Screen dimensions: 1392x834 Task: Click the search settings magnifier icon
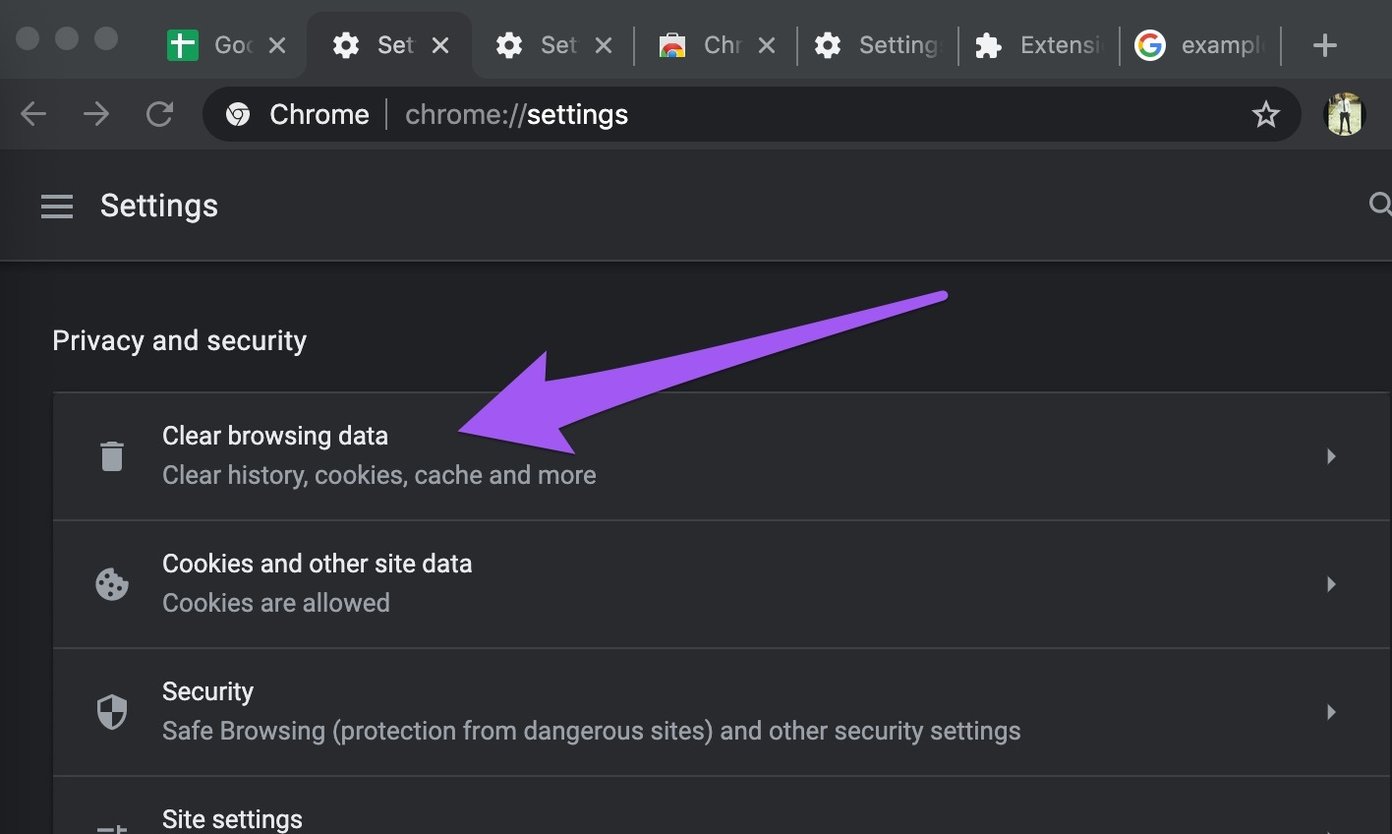tap(1381, 204)
